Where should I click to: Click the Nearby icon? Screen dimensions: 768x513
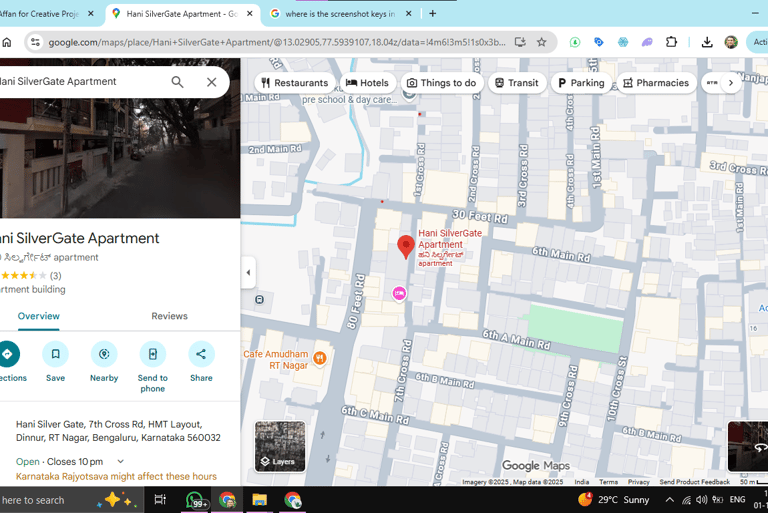[104, 354]
